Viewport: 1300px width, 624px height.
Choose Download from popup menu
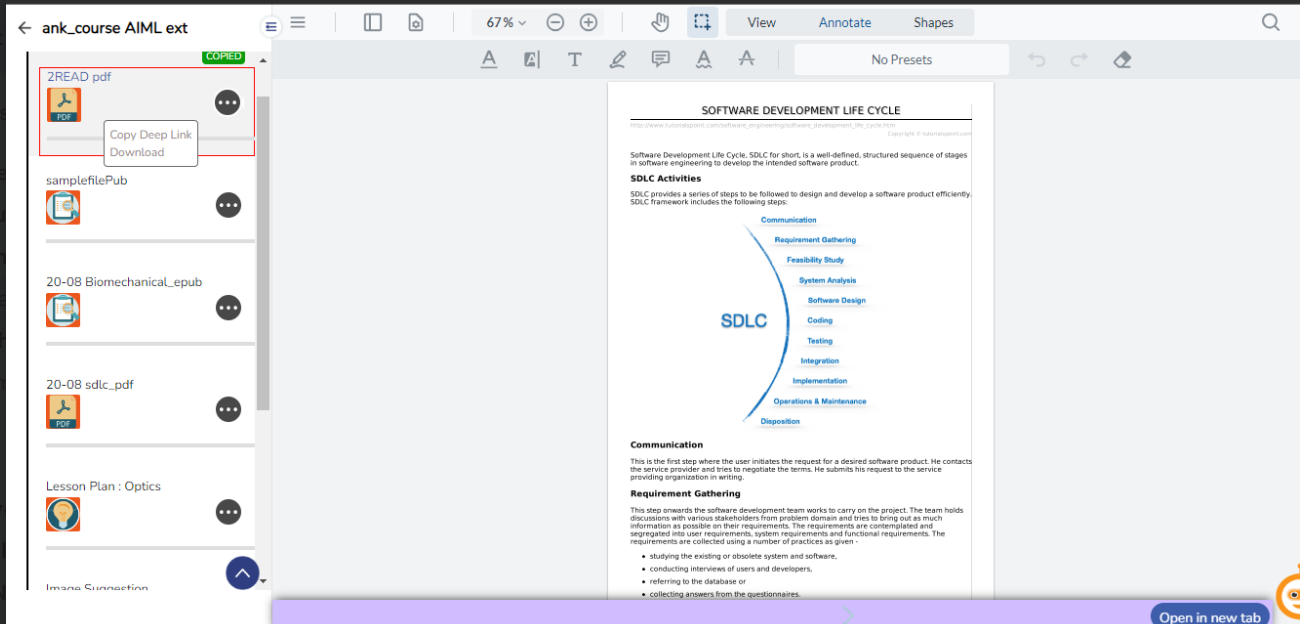pos(137,152)
